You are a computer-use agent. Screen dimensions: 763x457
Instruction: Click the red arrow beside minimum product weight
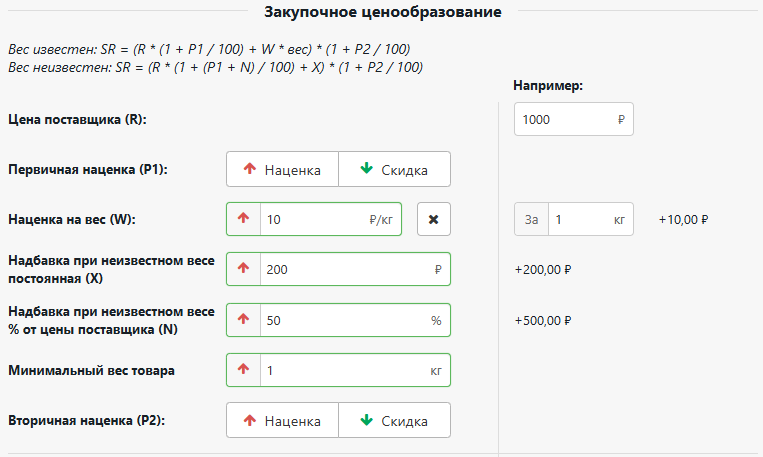tap(243, 370)
